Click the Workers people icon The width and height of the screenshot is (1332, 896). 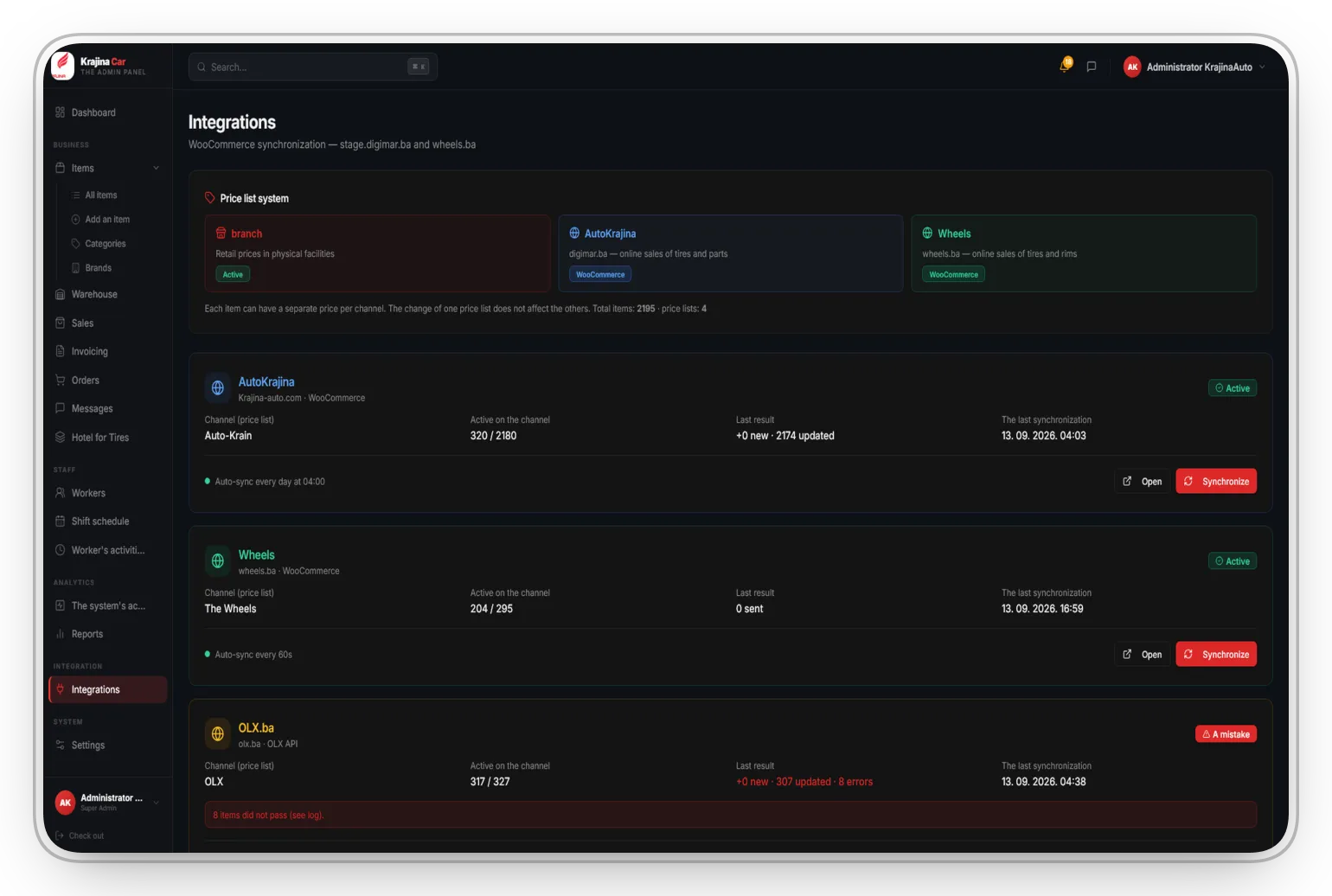tap(60, 493)
